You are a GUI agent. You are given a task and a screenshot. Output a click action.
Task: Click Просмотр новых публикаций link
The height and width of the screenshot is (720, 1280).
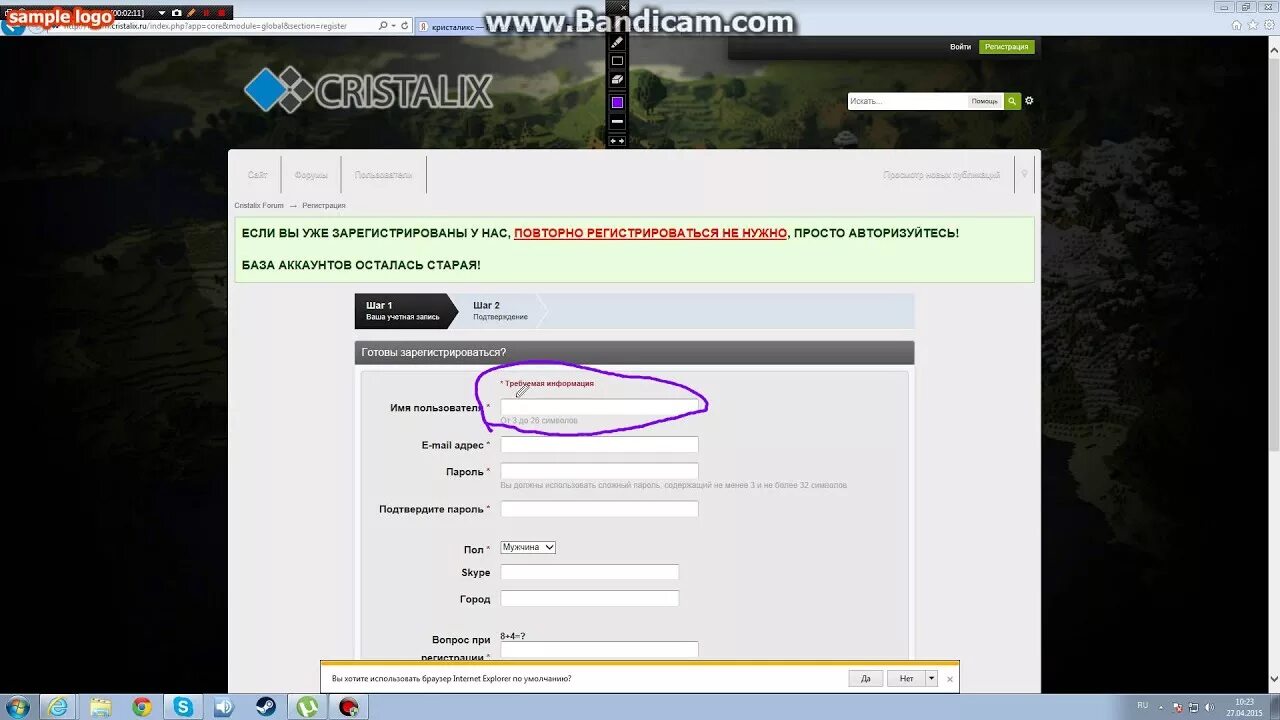941,175
